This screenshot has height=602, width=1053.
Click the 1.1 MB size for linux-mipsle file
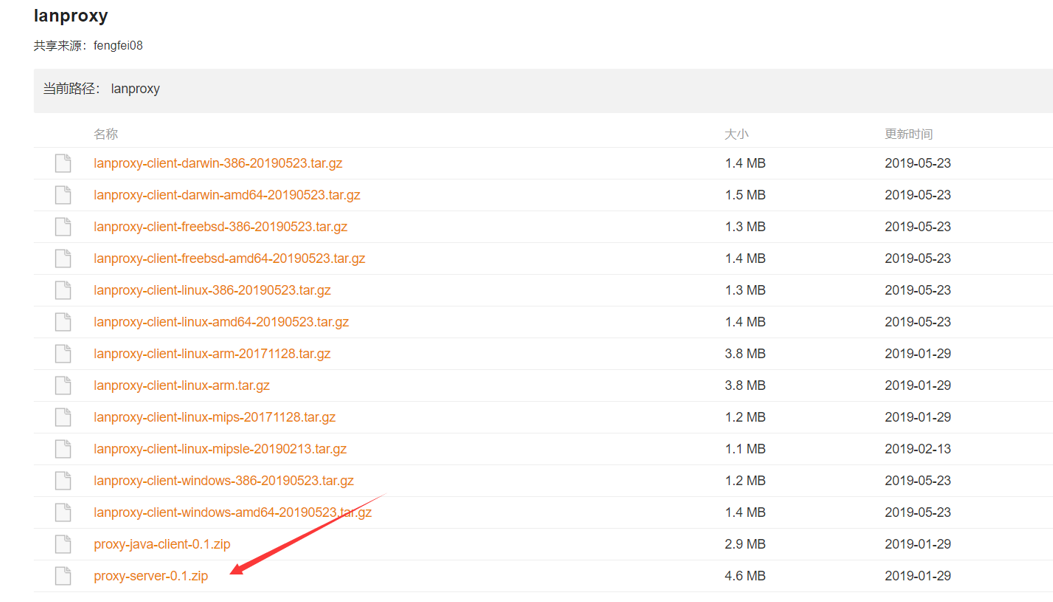coord(745,449)
